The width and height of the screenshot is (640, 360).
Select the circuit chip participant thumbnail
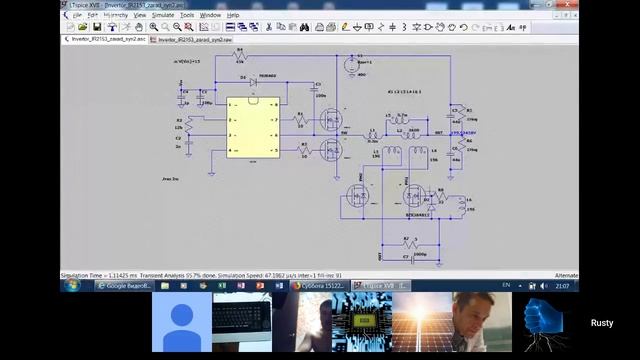tap(362, 322)
